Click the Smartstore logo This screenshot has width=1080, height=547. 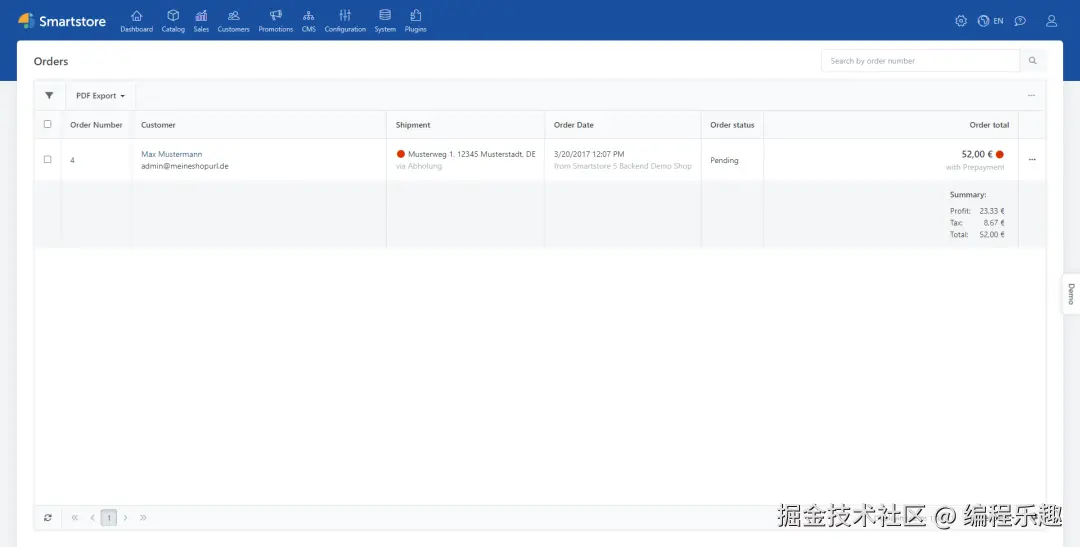point(62,21)
